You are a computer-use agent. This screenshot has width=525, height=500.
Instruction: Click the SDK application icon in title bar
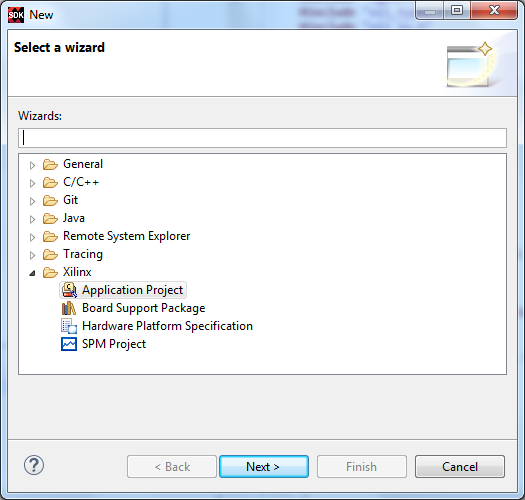pos(16,15)
